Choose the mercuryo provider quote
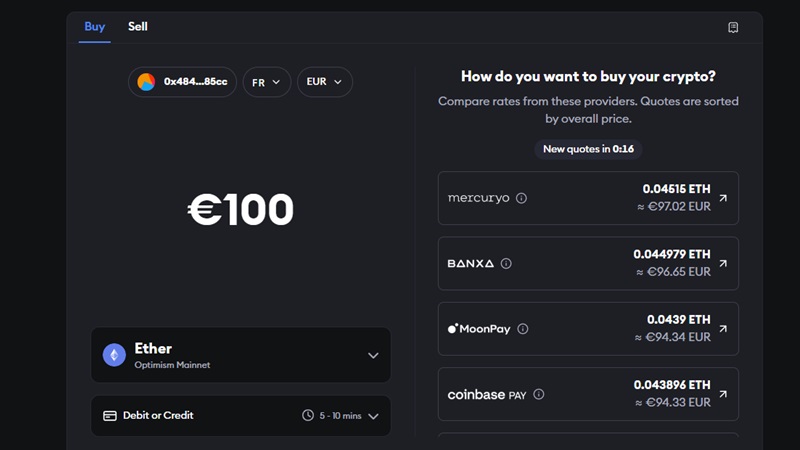 (x=588, y=198)
